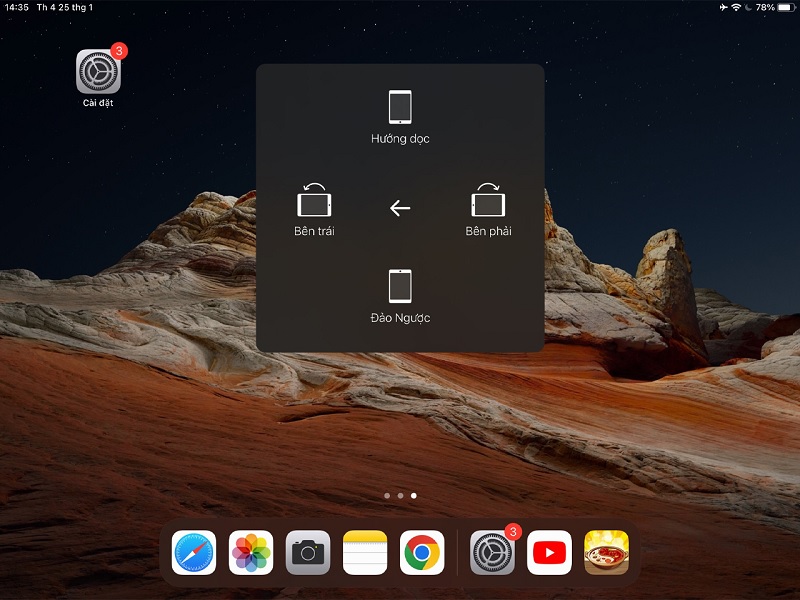This screenshot has height=600, width=800.
Task: Tap the third page indicator dot
Action: [x=414, y=494]
